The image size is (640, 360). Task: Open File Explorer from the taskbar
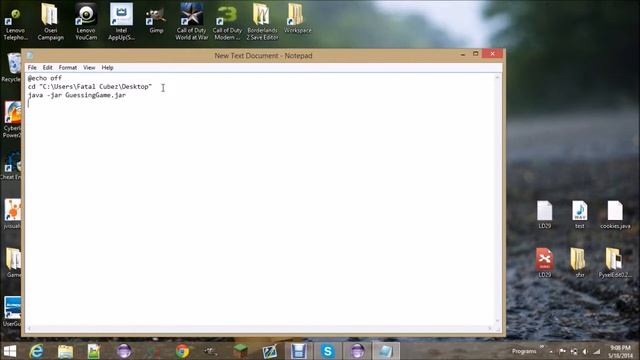click(x=65, y=351)
